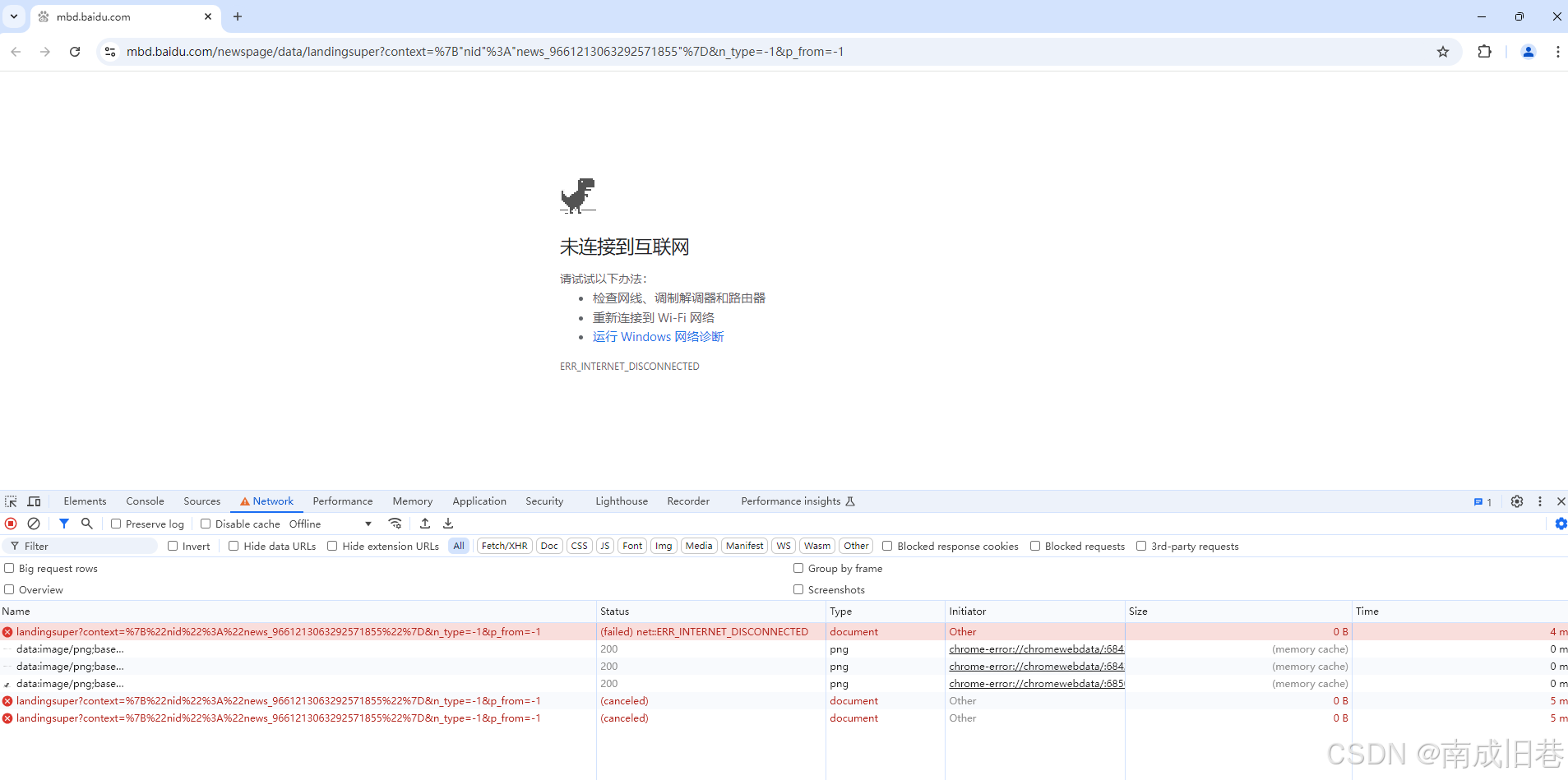
Task: Open the DevTools more options menu
Action: (x=1538, y=501)
